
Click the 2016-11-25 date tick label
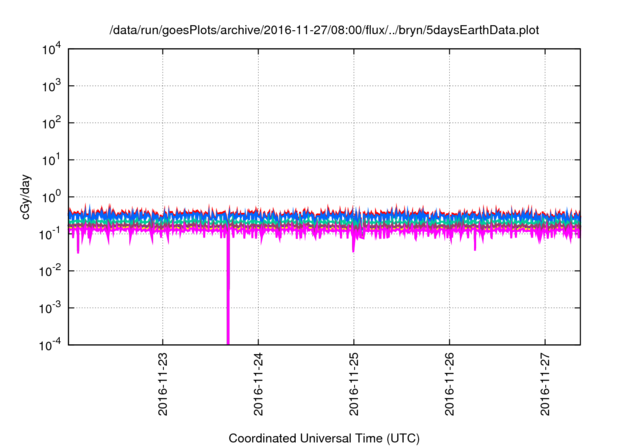pos(354,384)
